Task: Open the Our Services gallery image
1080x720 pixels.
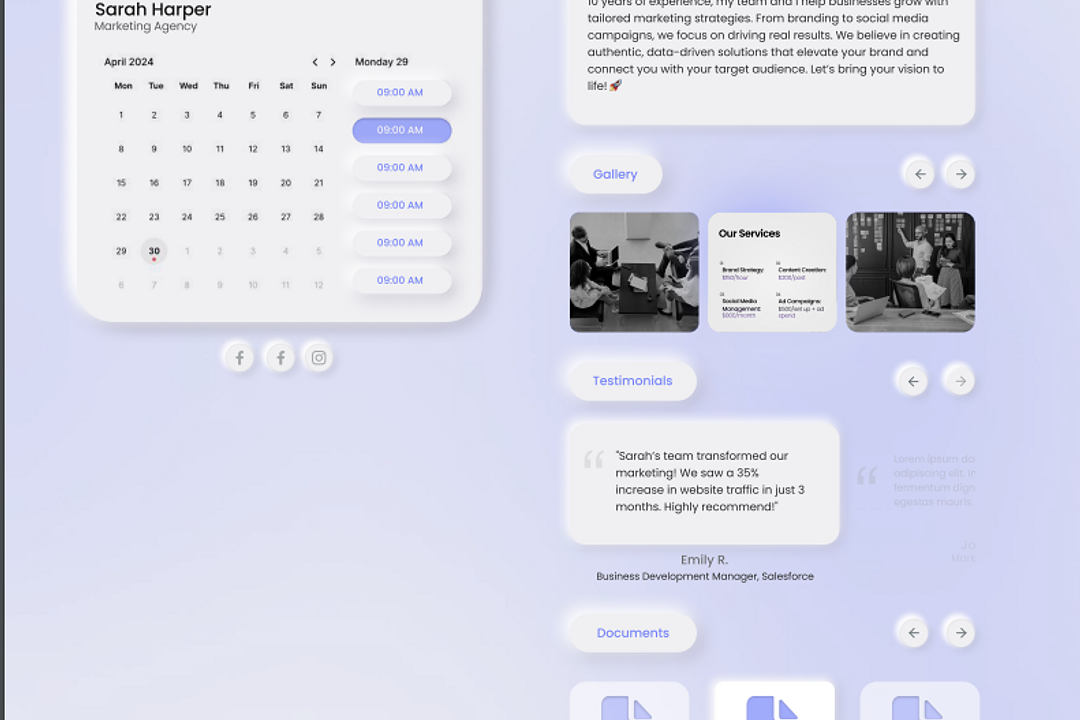Action: [772, 272]
